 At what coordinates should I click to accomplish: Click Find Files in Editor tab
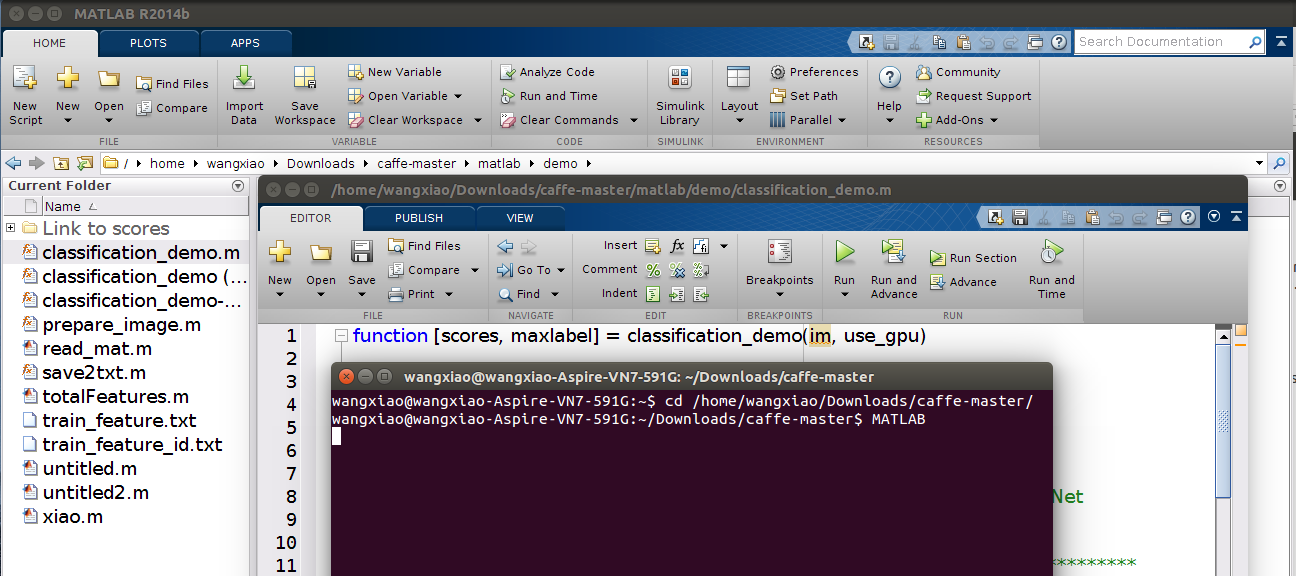click(x=425, y=246)
